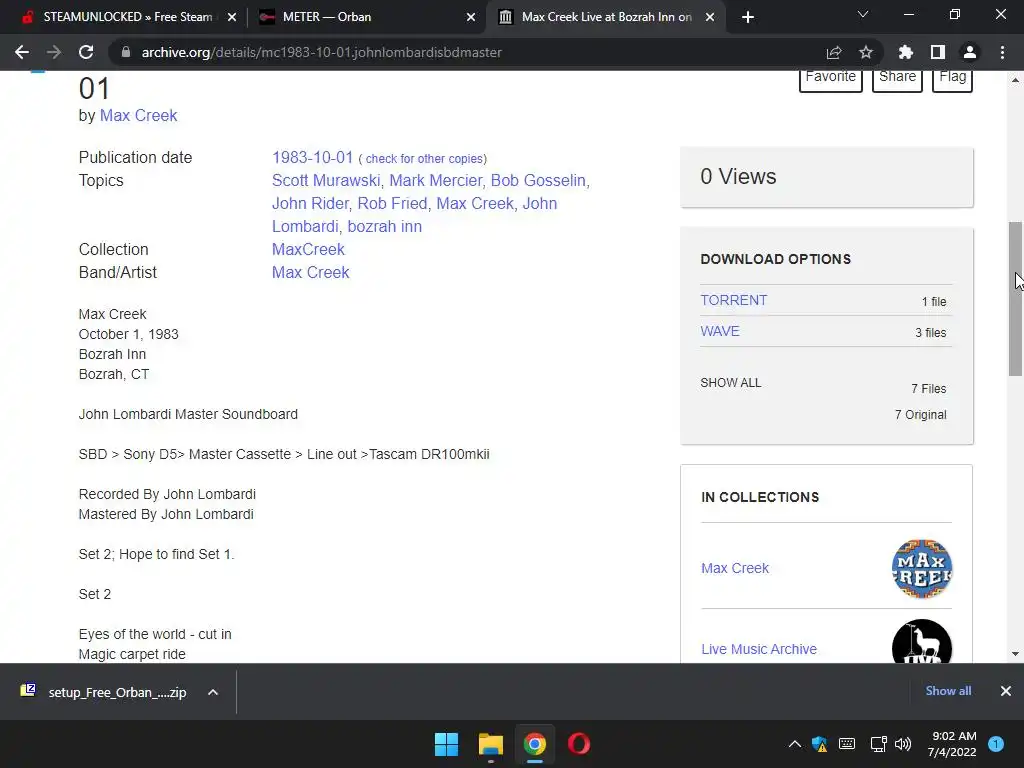Close the Max Creek Live tab
Screen dimensions: 1024x768
710,17
